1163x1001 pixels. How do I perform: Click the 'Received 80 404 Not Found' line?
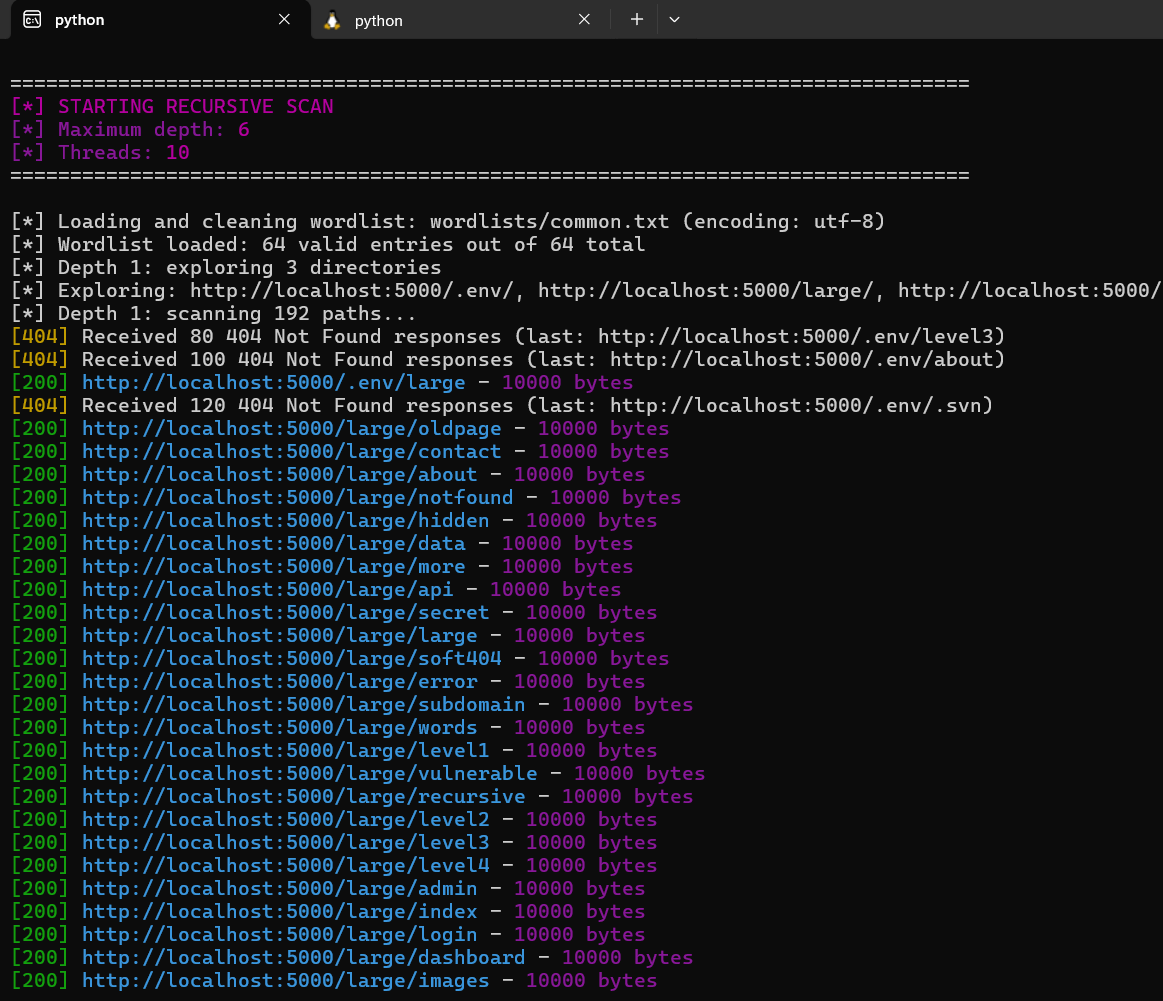click(x=508, y=337)
